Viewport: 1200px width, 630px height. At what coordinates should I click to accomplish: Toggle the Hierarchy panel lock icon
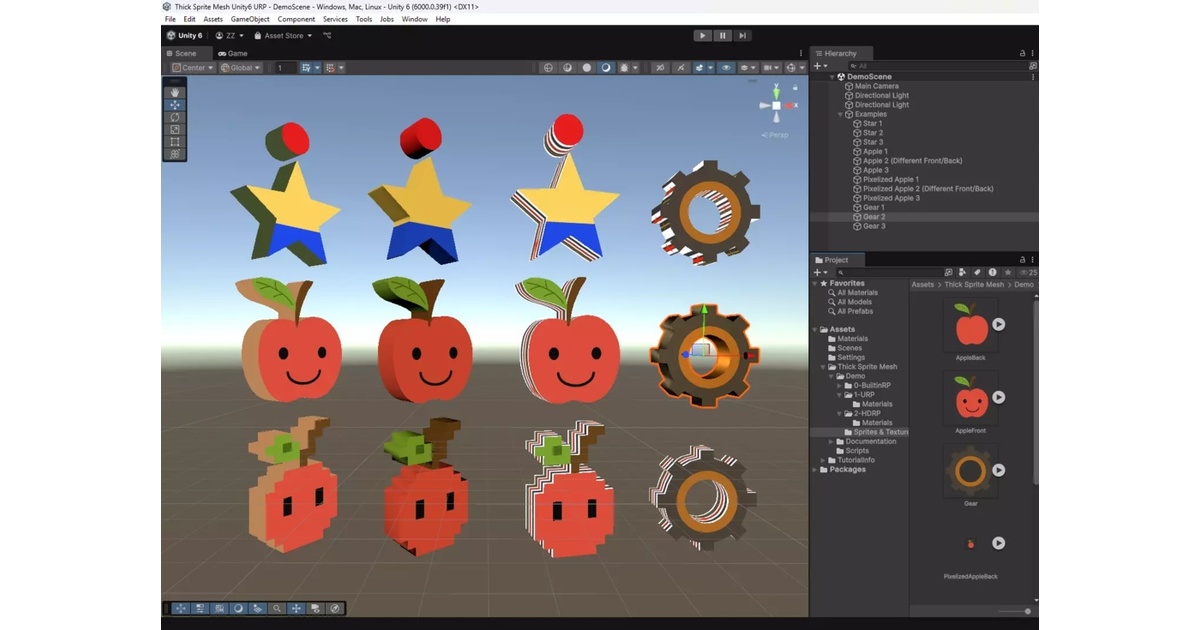click(1022, 53)
